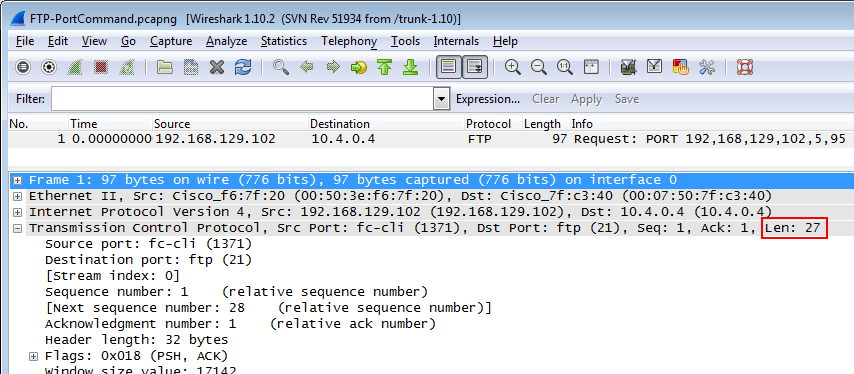Click in the display Filter field

[242, 99]
